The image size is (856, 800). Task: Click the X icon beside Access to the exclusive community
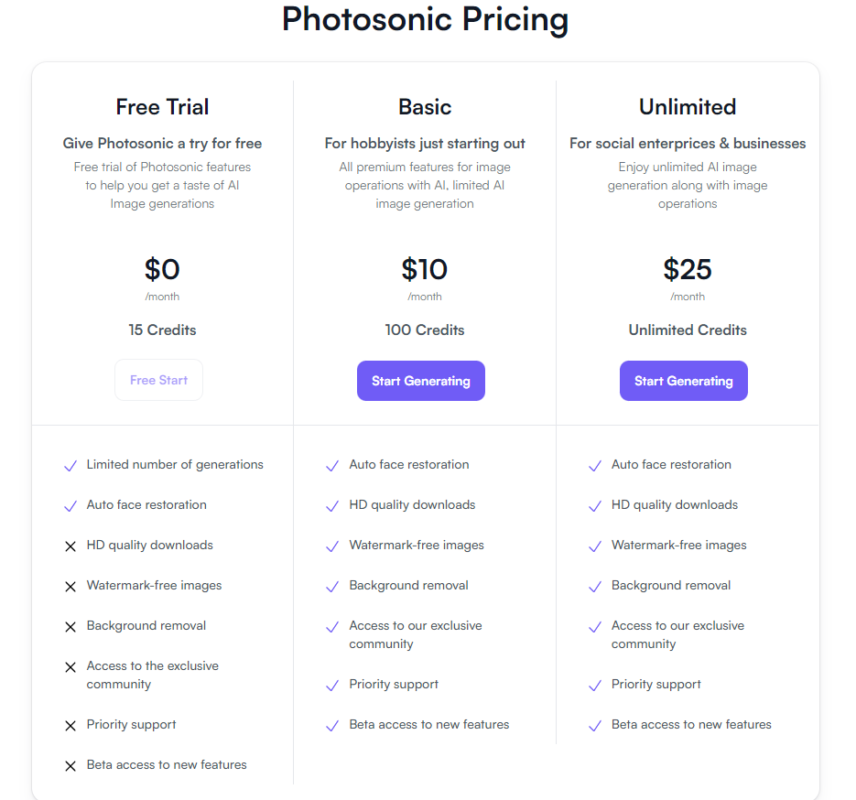click(x=70, y=667)
